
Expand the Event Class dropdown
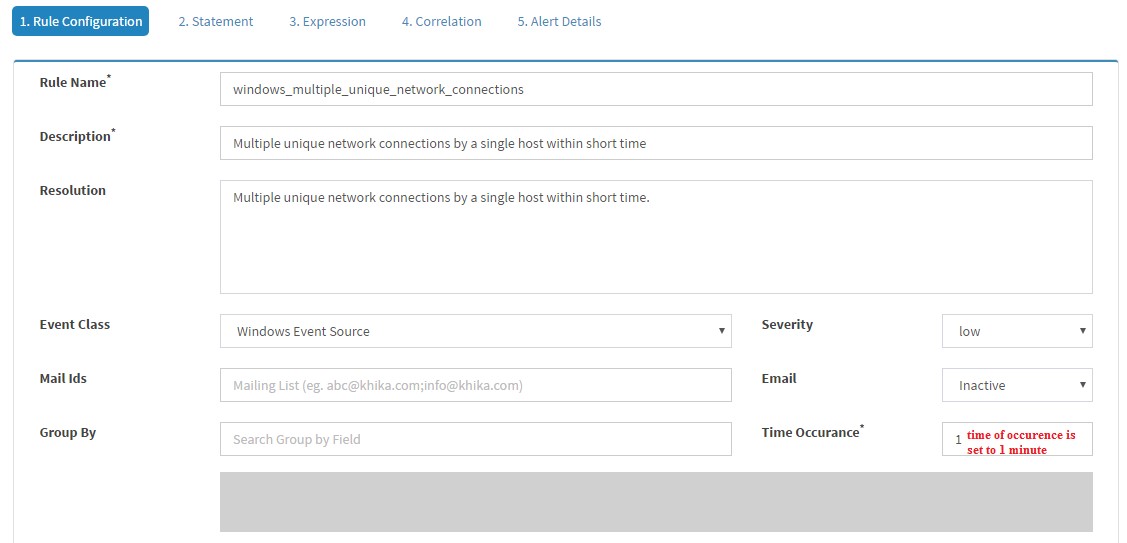(476, 331)
